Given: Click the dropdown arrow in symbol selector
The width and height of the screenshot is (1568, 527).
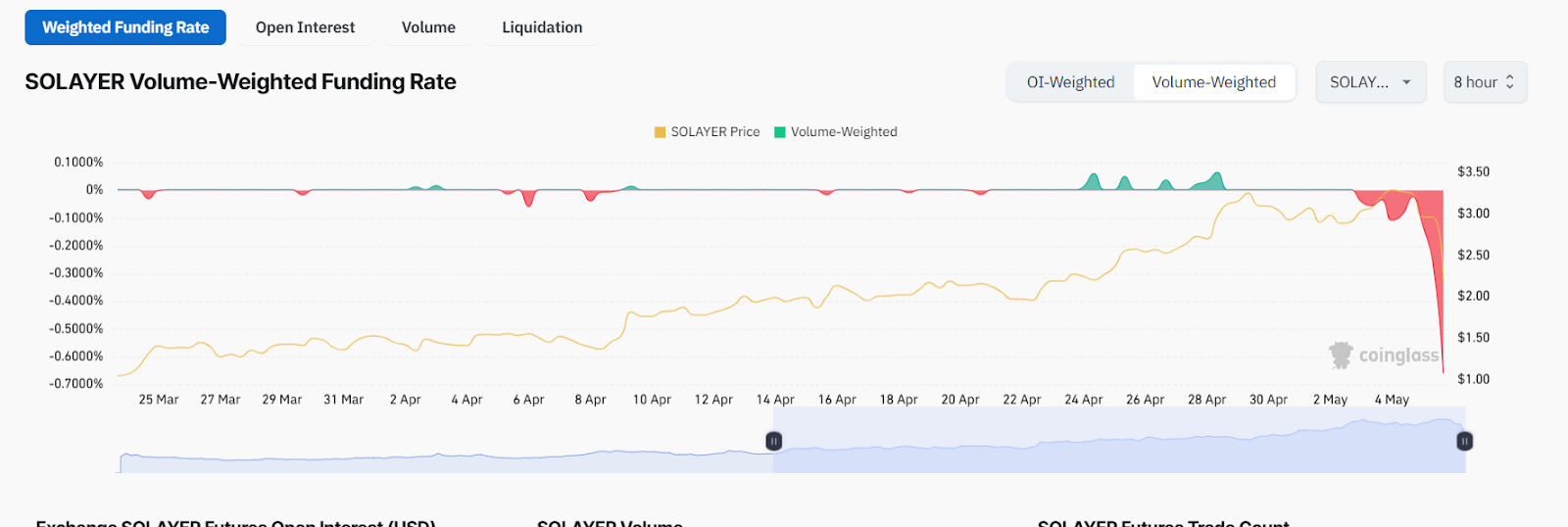Looking at the screenshot, I should coord(1406,82).
